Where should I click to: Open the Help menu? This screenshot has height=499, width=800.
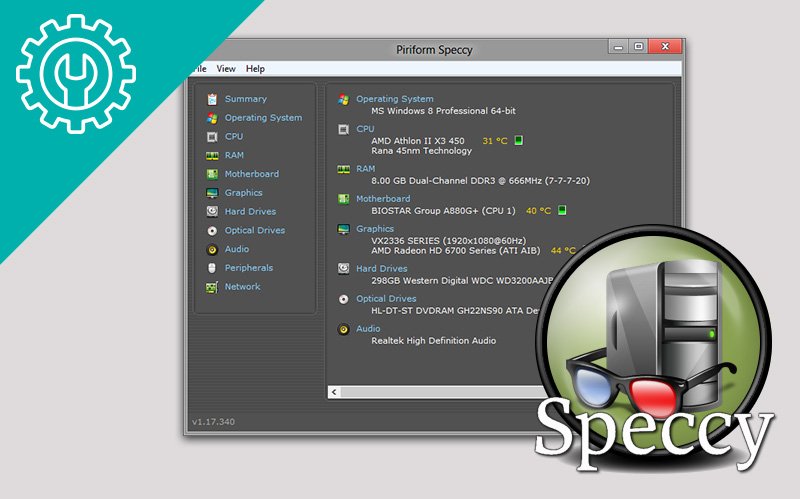click(255, 69)
